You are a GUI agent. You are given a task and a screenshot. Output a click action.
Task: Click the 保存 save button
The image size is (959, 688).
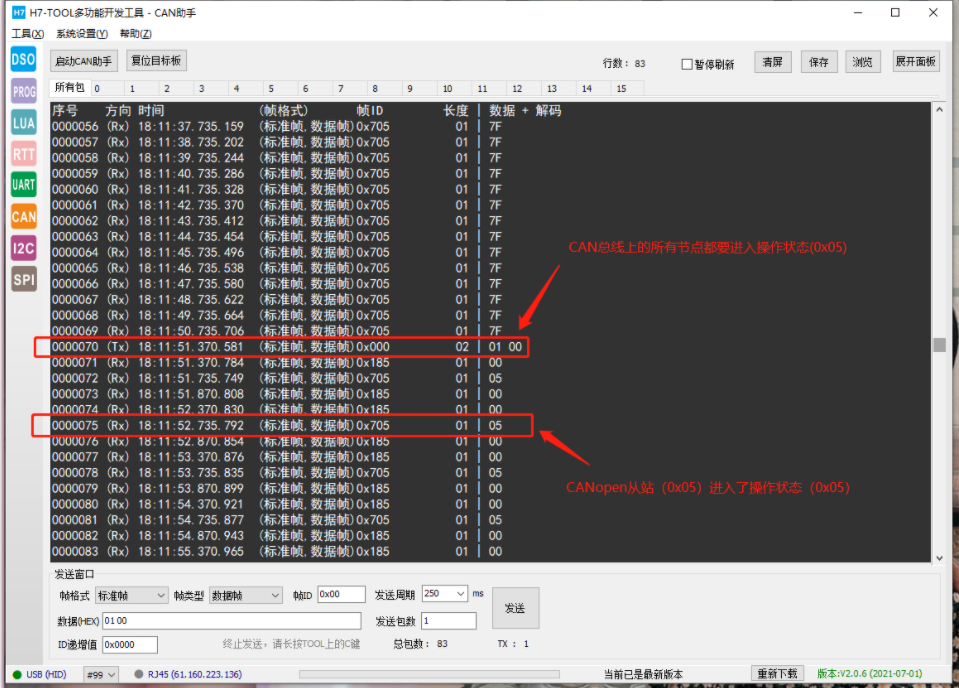pos(818,61)
